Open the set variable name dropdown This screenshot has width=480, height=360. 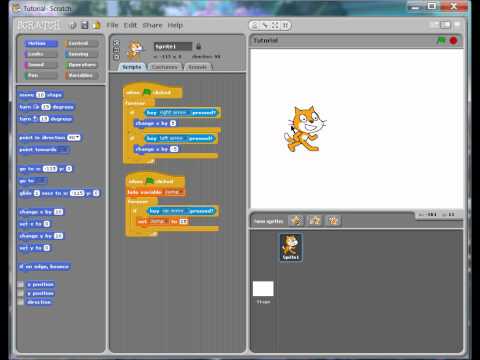tap(159, 221)
